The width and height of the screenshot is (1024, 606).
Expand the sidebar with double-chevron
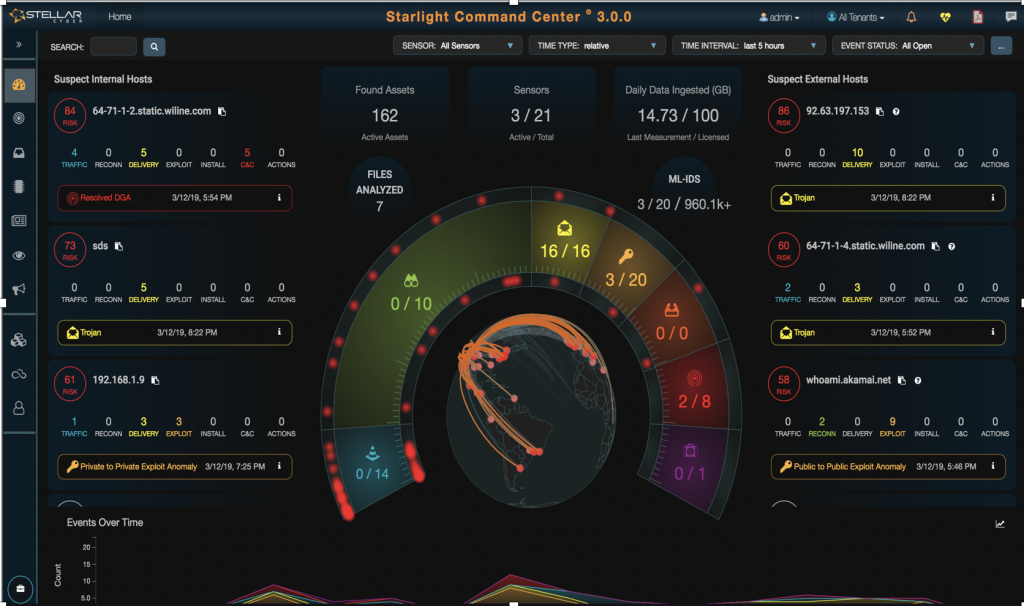[19, 45]
